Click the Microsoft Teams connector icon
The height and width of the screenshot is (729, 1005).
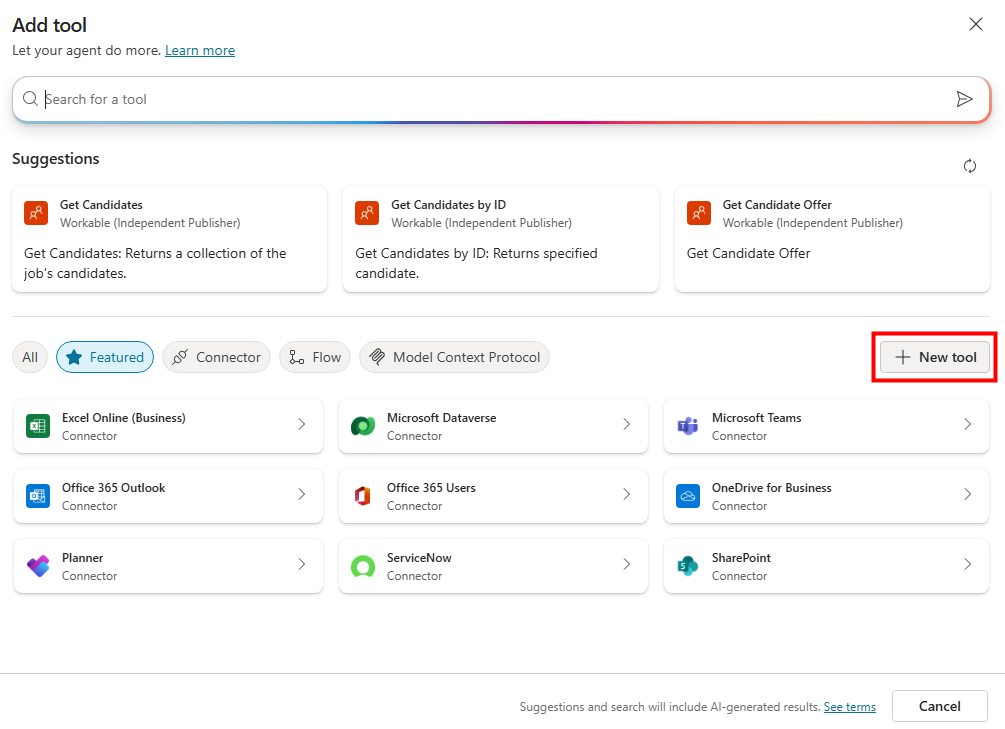pos(688,426)
